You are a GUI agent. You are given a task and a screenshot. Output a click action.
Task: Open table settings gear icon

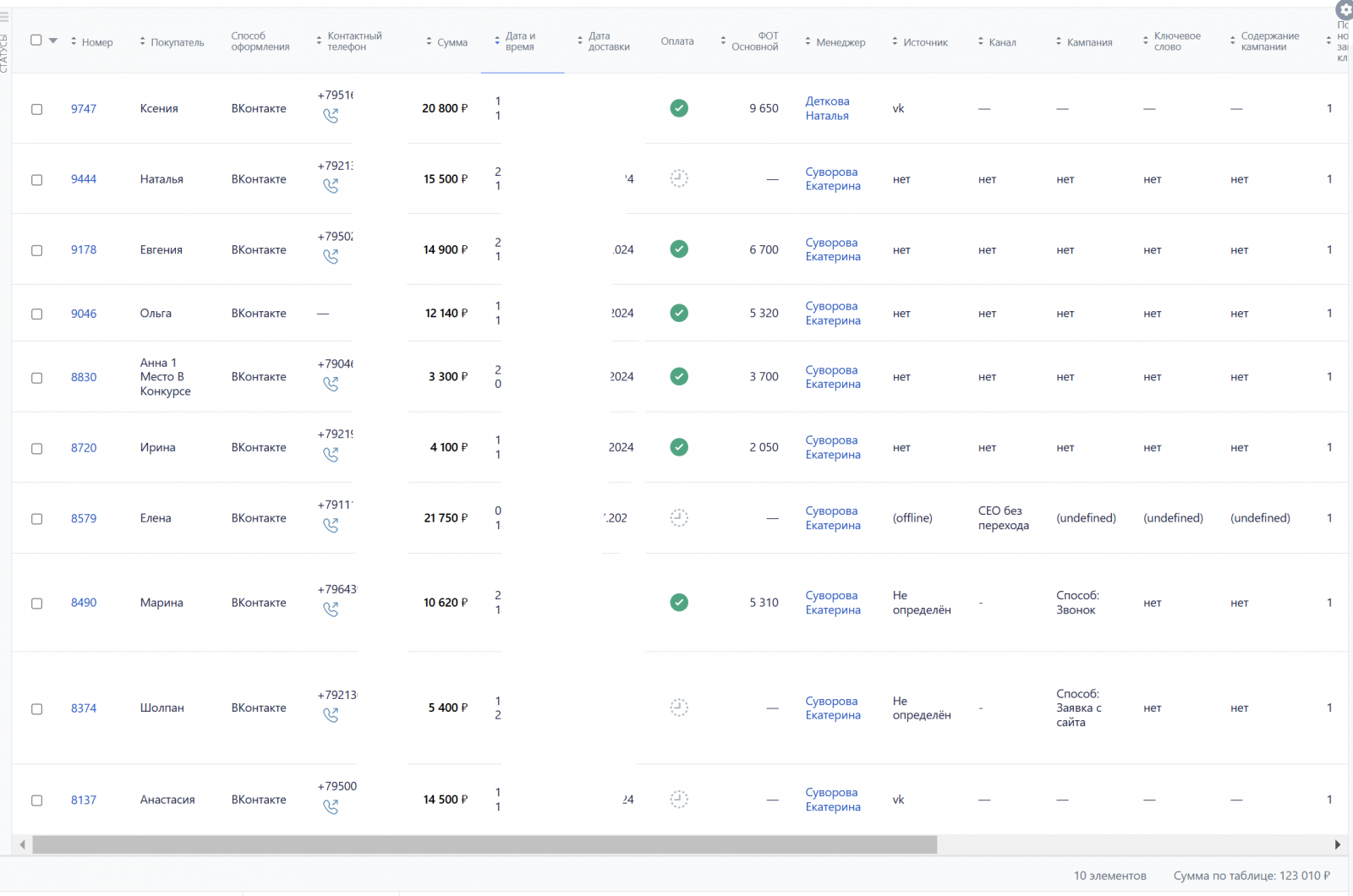point(1345,10)
